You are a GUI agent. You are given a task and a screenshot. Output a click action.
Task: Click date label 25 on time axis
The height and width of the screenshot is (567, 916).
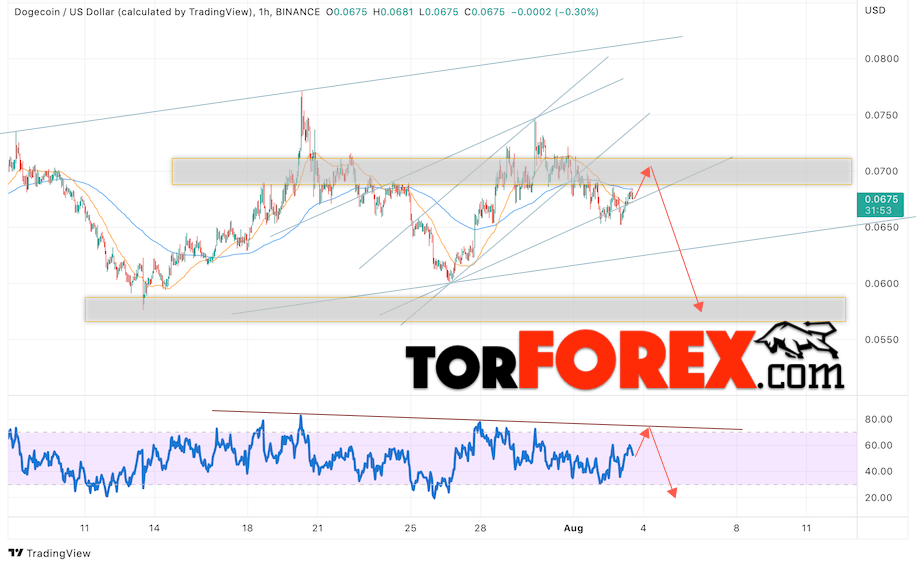(x=411, y=528)
